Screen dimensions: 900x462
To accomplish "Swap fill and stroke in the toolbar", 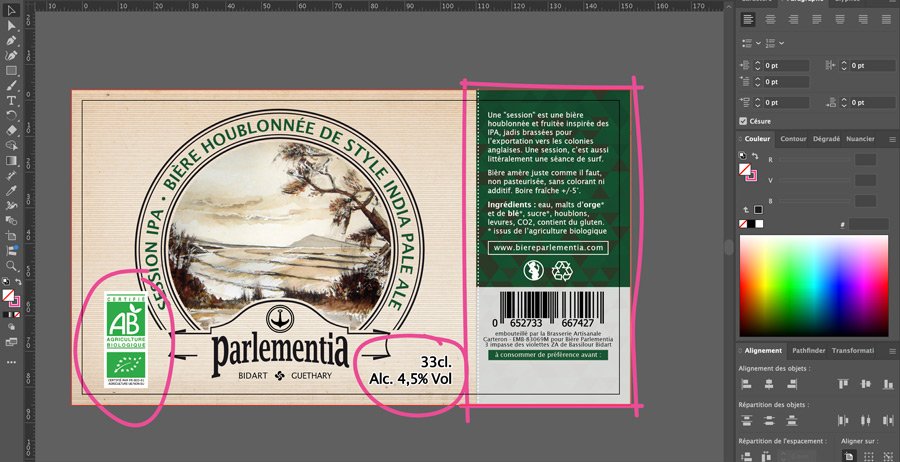I will [x=18, y=282].
